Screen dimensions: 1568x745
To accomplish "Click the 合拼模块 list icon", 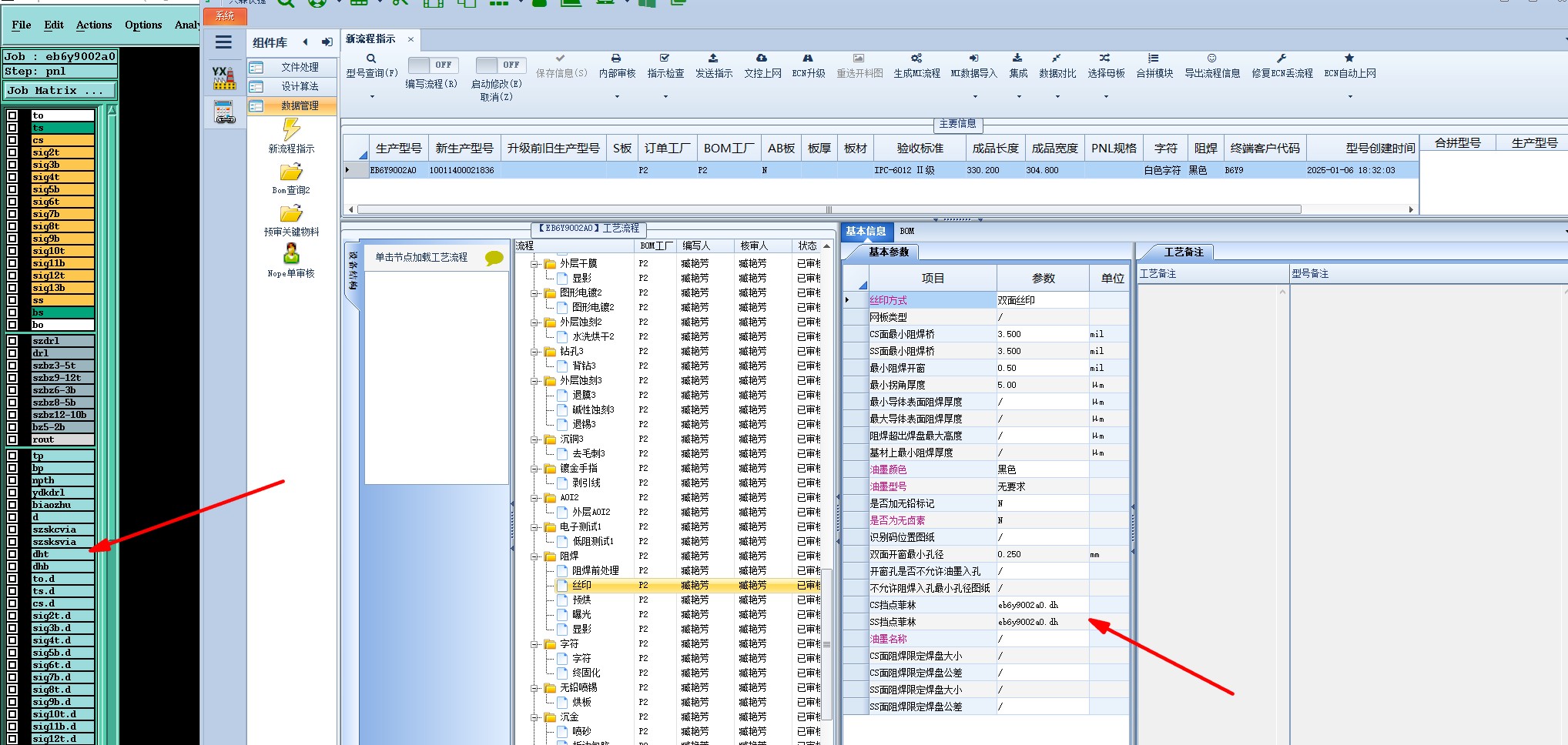I will point(1154,58).
